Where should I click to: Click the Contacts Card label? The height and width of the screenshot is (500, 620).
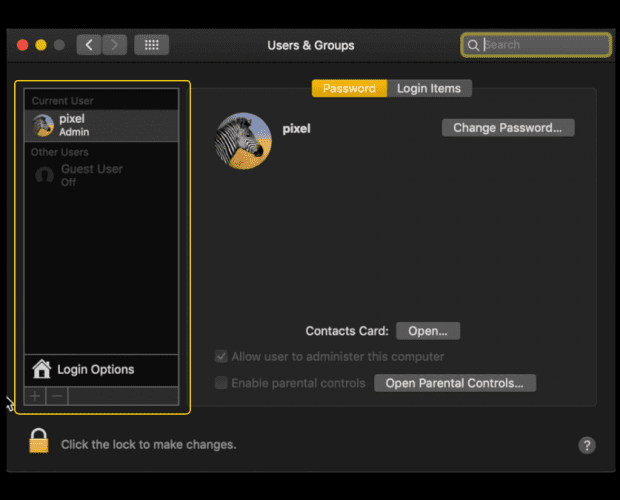tap(347, 331)
